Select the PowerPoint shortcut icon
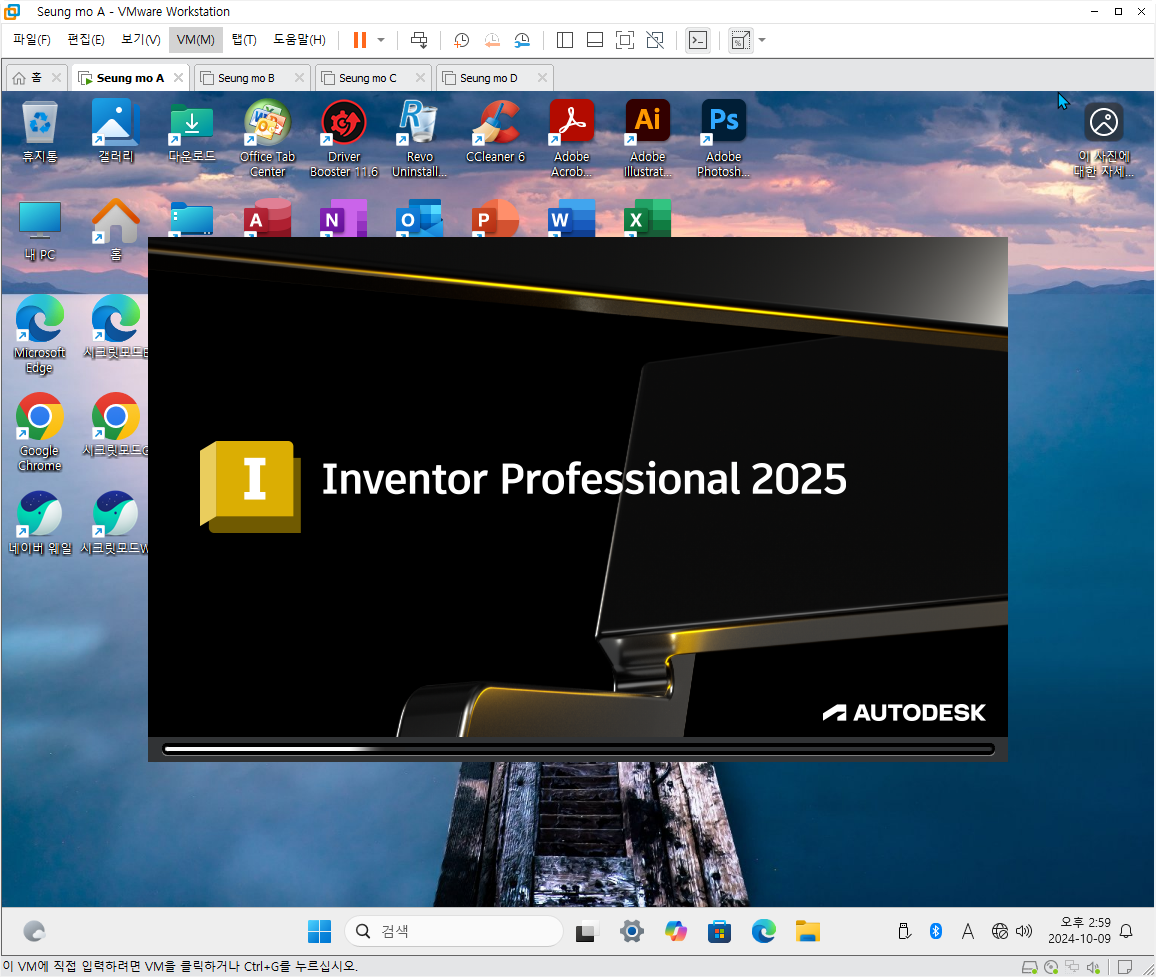Viewport: 1156px width, 977px height. point(495,218)
